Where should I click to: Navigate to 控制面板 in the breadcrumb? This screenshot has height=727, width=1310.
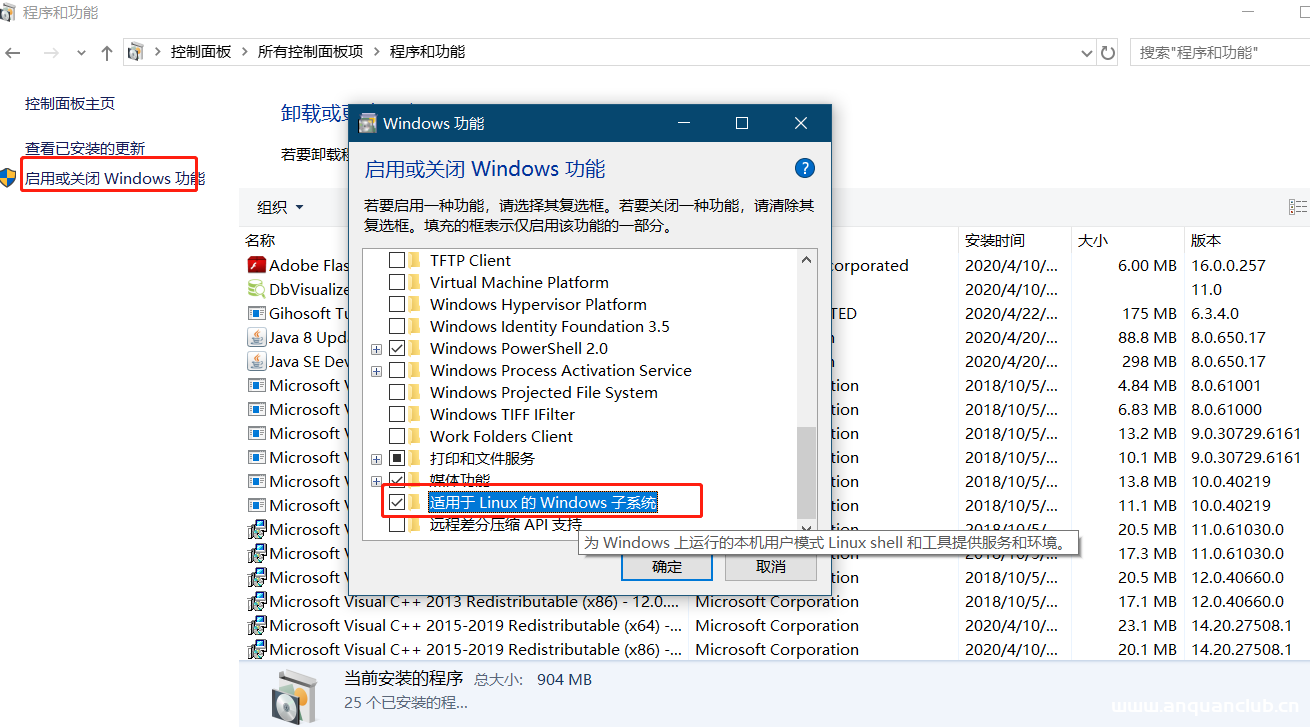tap(200, 51)
